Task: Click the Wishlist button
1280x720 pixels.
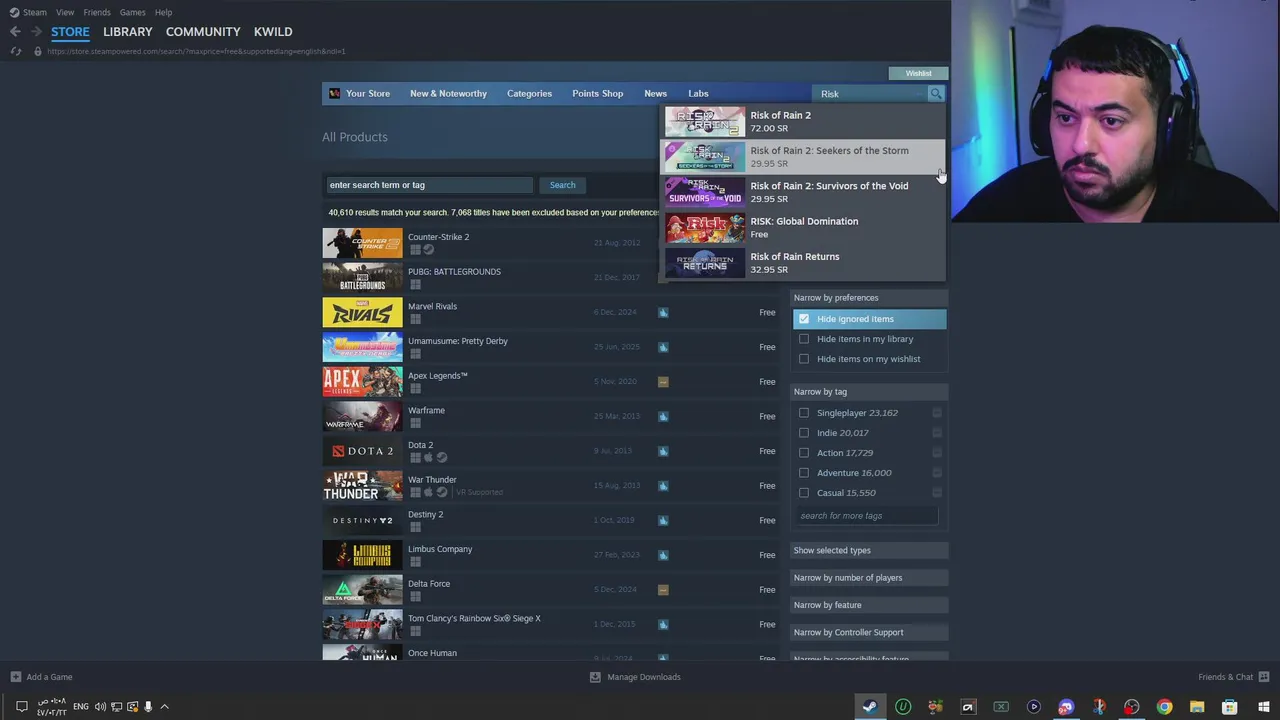Action: click(918, 73)
